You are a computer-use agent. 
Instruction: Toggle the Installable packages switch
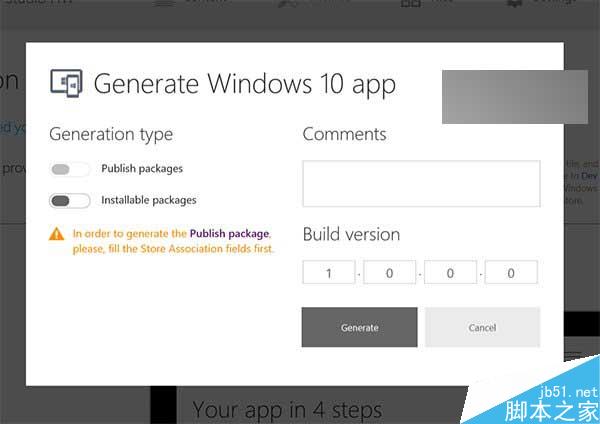[69, 200]
